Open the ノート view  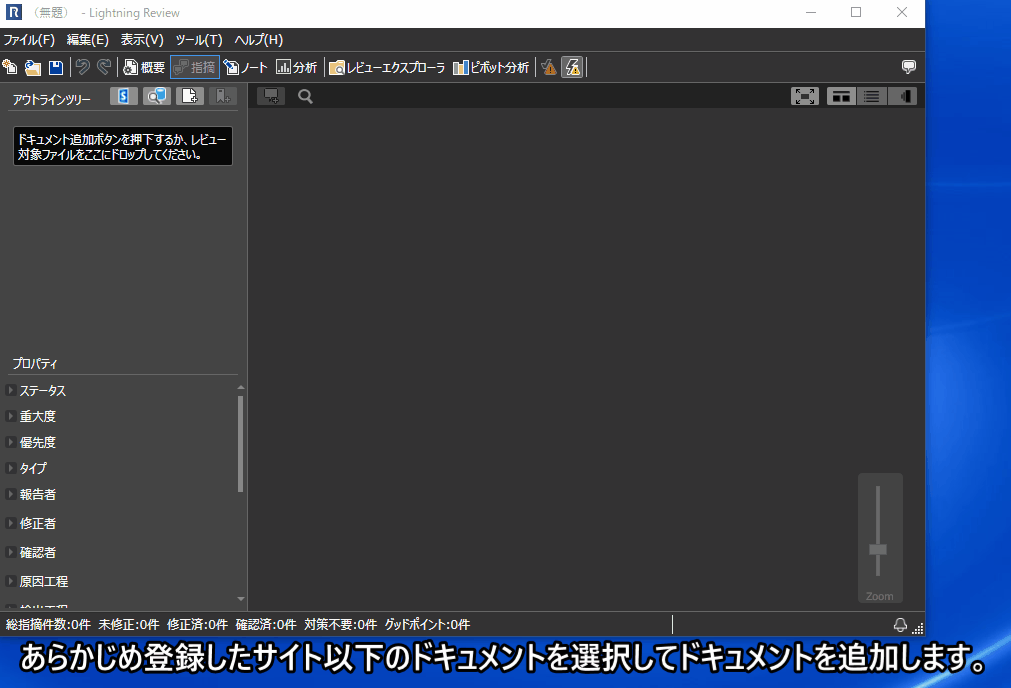click(x=246, y=67)
